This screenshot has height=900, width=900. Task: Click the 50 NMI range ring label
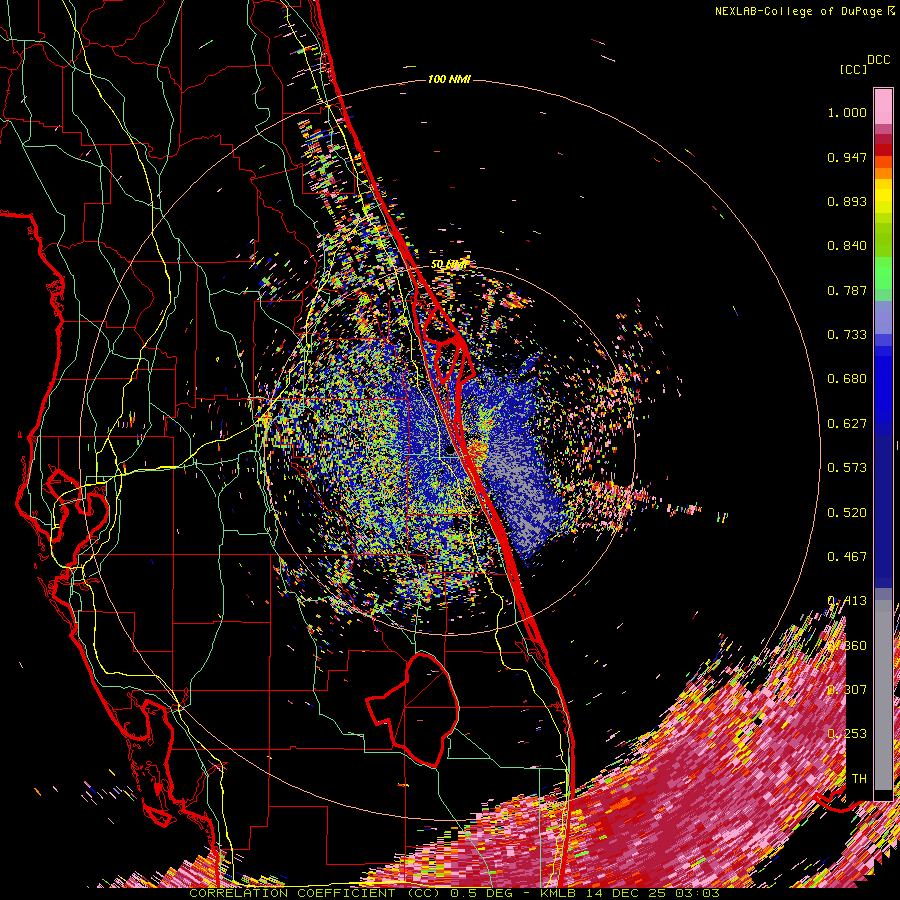(x=449, y=264)
